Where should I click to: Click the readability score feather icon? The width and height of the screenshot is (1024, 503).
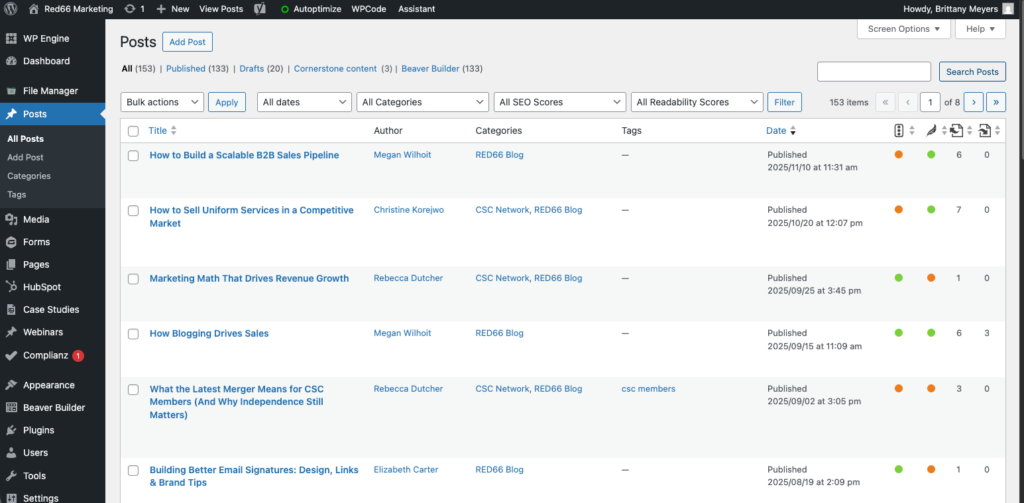[930, 130]
